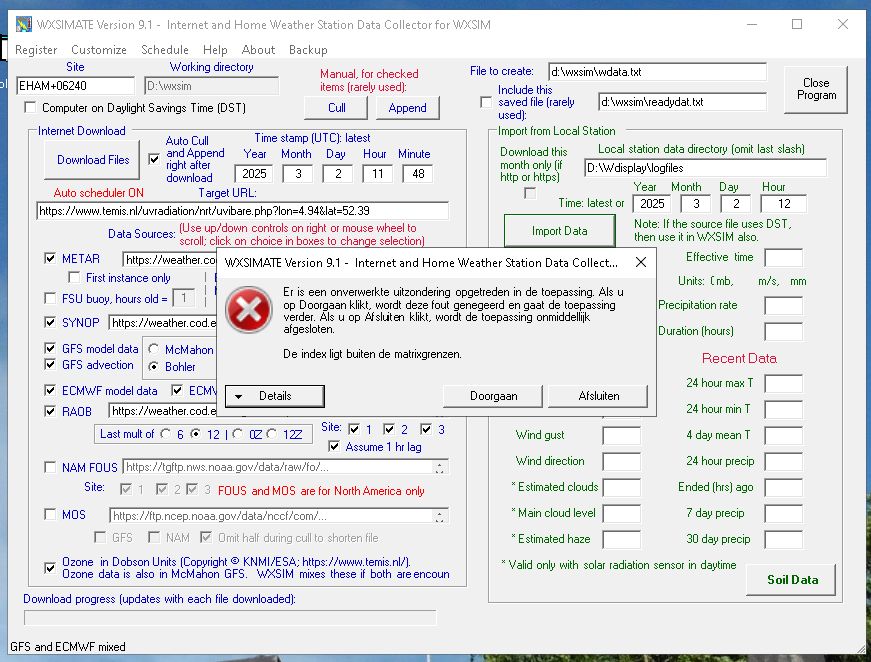Toggle Include this saved file checkbox
The height and width of the screenshot is (662, 871).
tap(486, 102)
